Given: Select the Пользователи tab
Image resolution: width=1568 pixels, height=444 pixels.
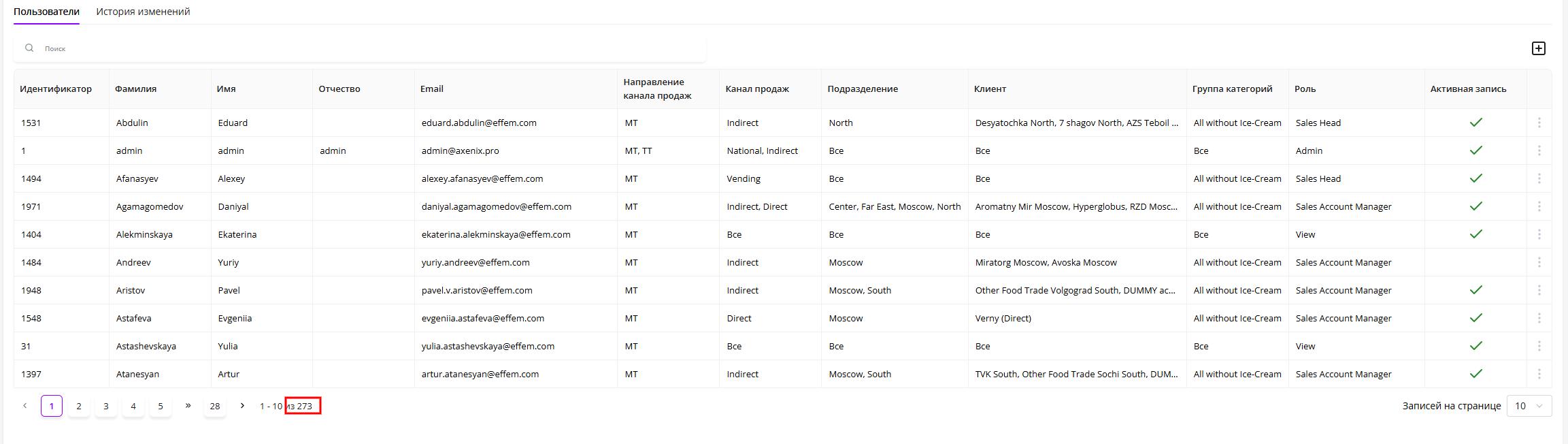Looking at the screenshot, I should click(x=46, y=12).
